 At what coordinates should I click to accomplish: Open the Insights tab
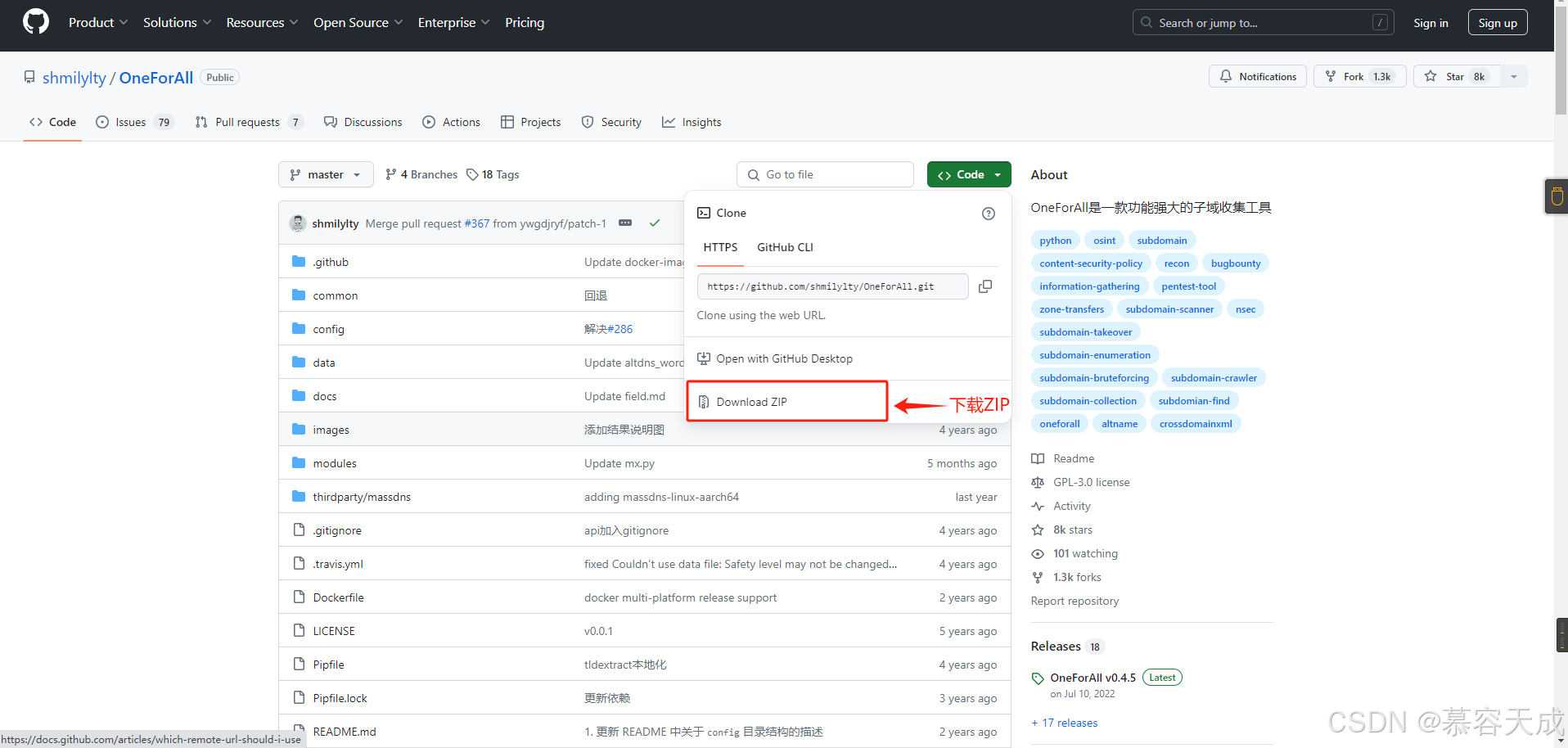point(692,122)
